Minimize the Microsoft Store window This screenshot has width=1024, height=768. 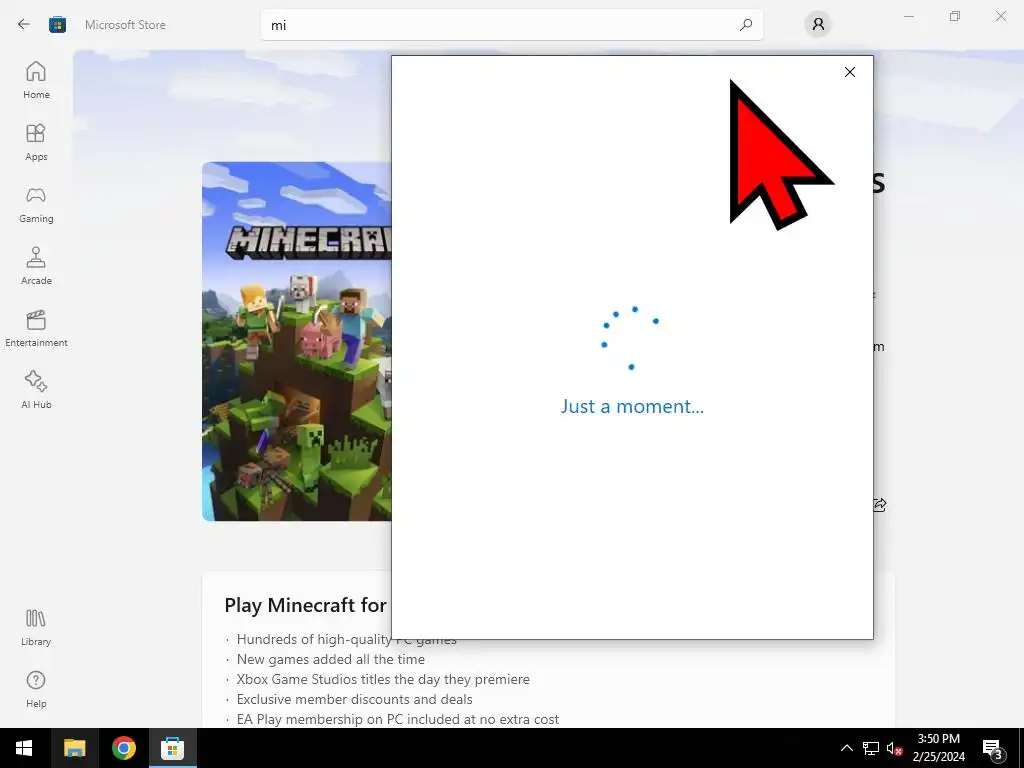point(908,16)
